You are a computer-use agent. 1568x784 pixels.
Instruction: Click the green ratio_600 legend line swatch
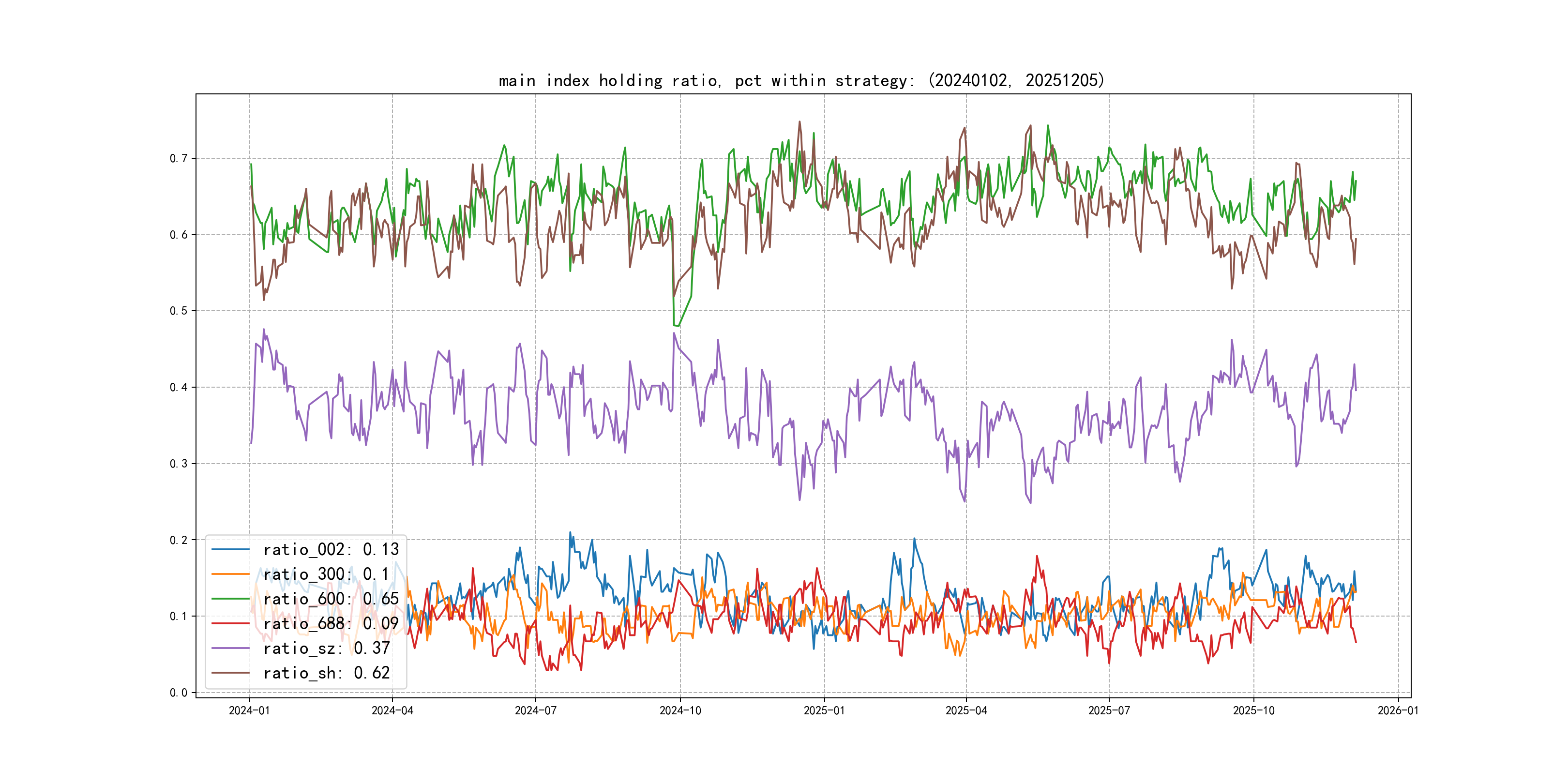(230, 599)
